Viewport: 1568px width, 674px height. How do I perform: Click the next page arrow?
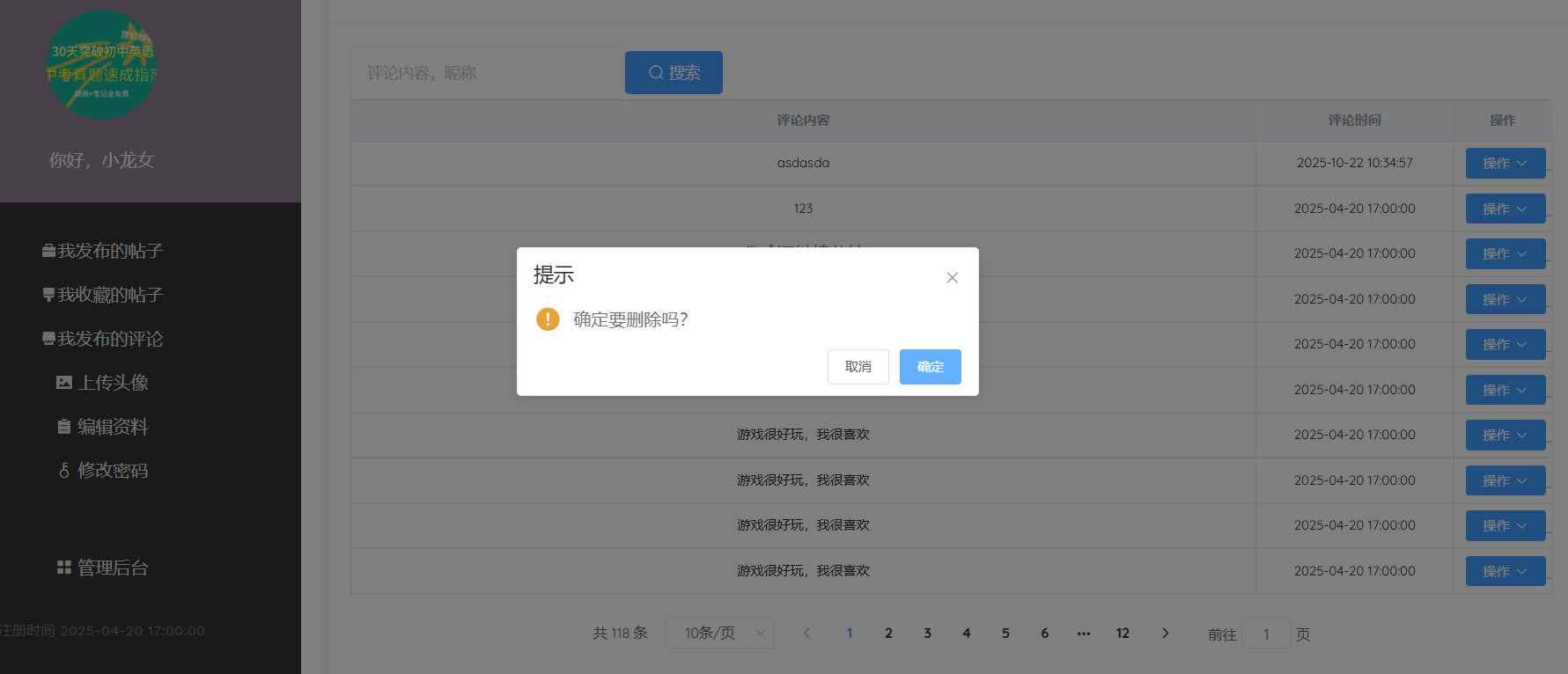[x=1165, y=633]
